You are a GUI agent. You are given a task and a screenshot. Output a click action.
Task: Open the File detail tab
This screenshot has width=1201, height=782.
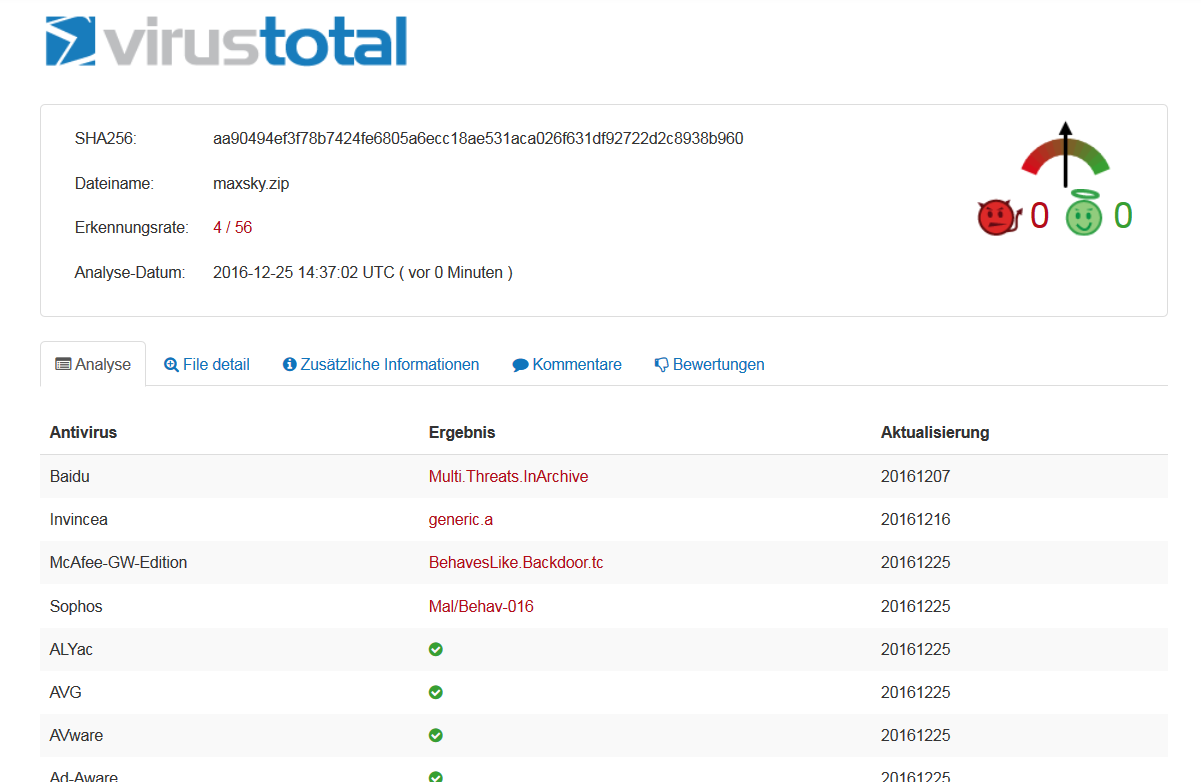215,365
